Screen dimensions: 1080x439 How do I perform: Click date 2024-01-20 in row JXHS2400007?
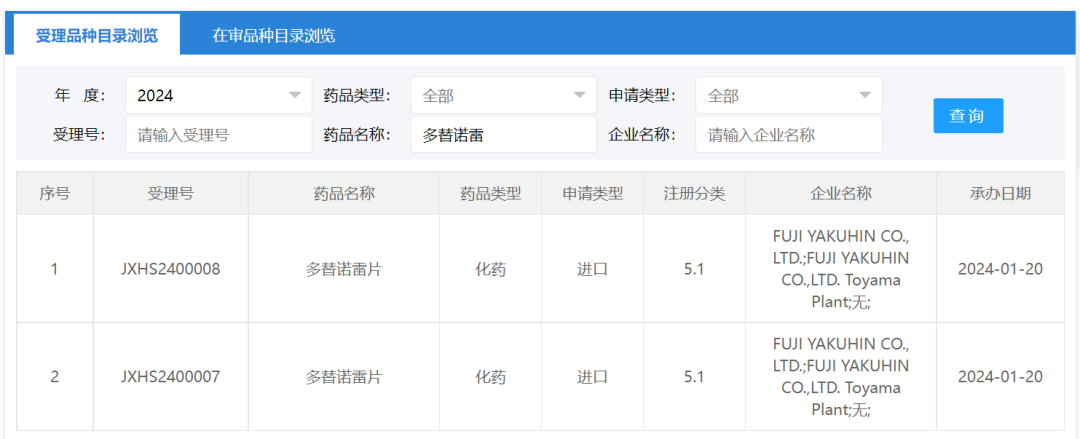(x=1000, y=377)
